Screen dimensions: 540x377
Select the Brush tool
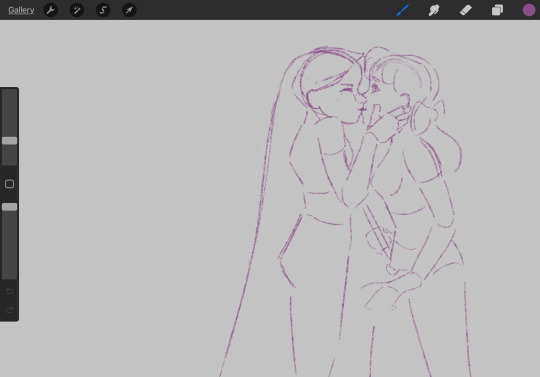tap(403, 10)
